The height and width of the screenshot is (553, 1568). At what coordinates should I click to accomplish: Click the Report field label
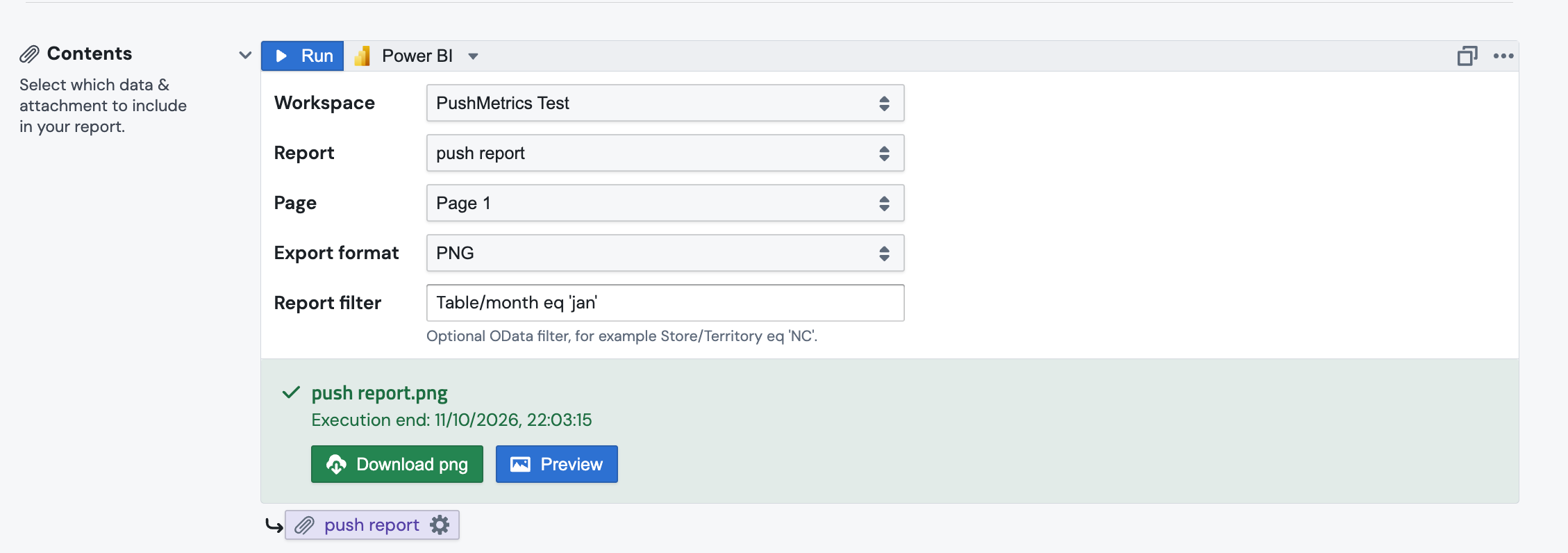click(x=304, y=153)
